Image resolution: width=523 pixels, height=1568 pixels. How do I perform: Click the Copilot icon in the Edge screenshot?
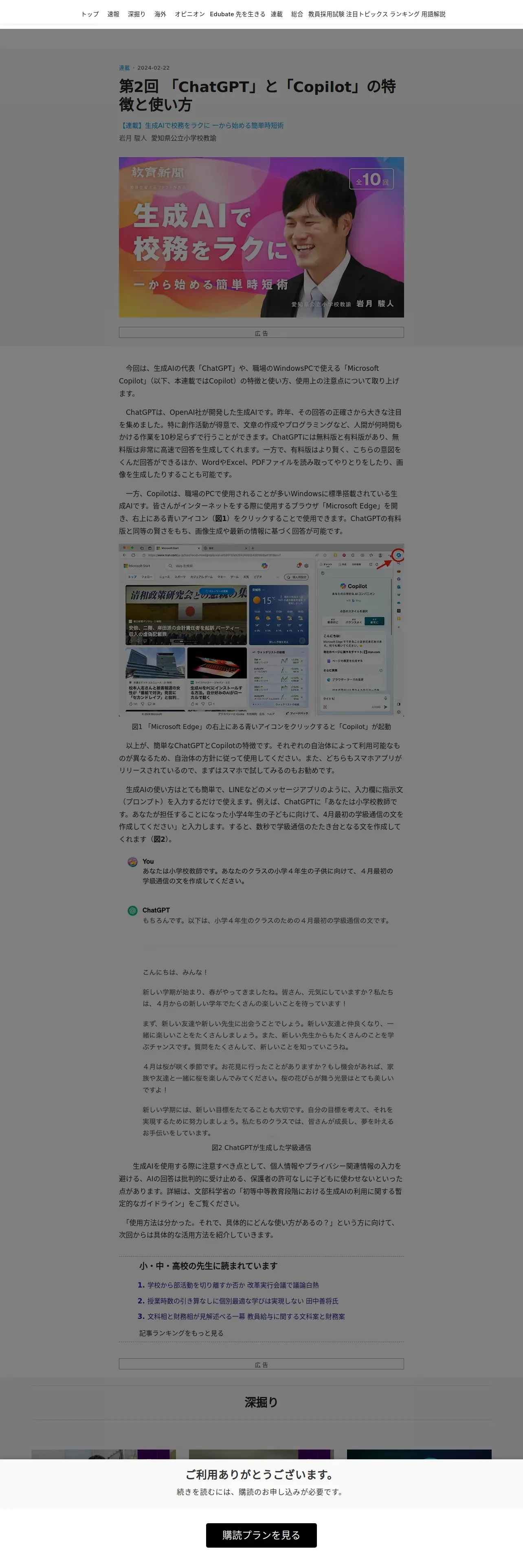point(399,555)
